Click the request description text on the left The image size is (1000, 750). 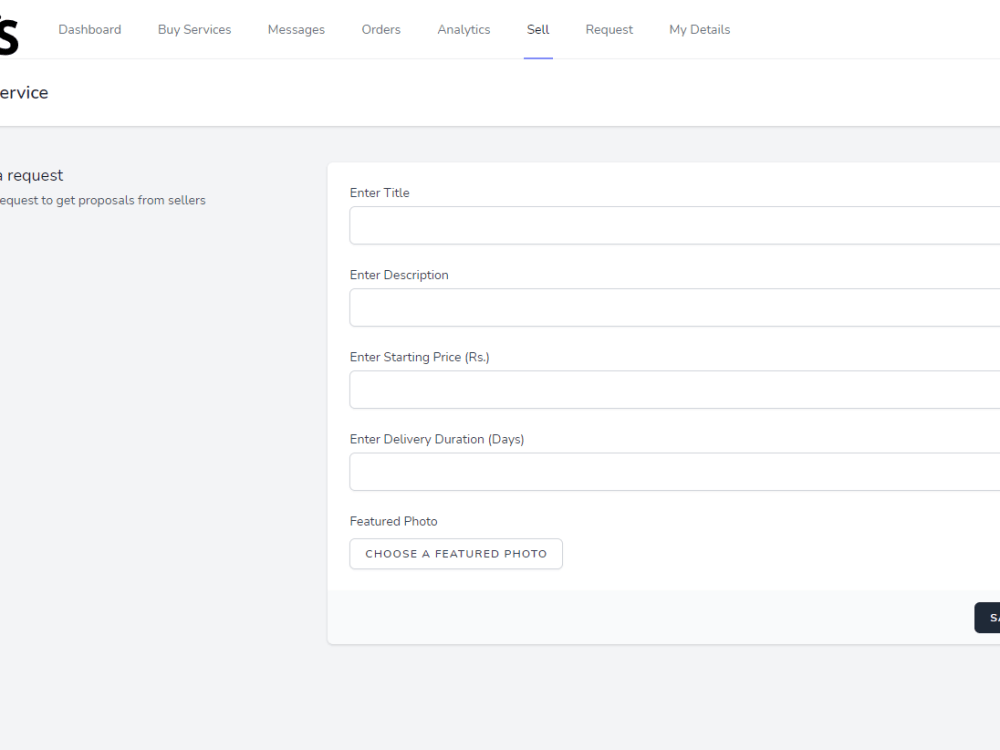[102, 200]
